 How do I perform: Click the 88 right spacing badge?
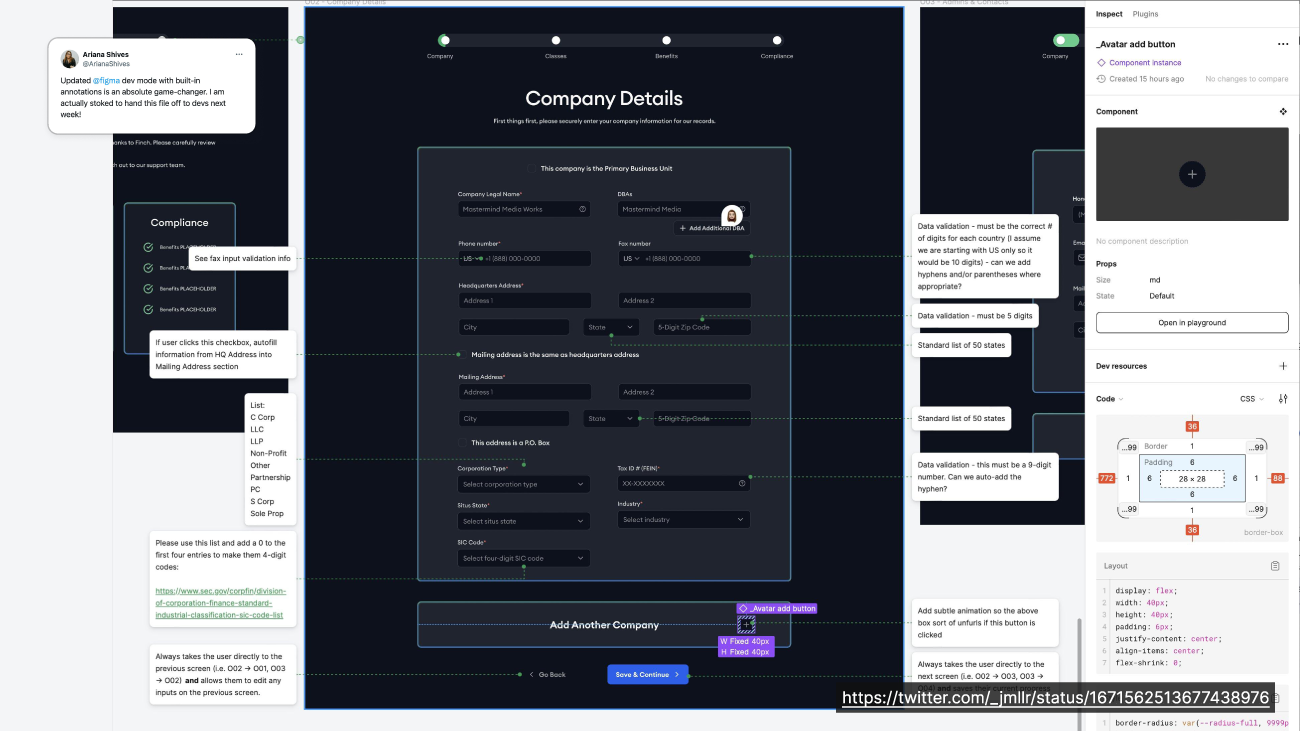[1278, 478]
